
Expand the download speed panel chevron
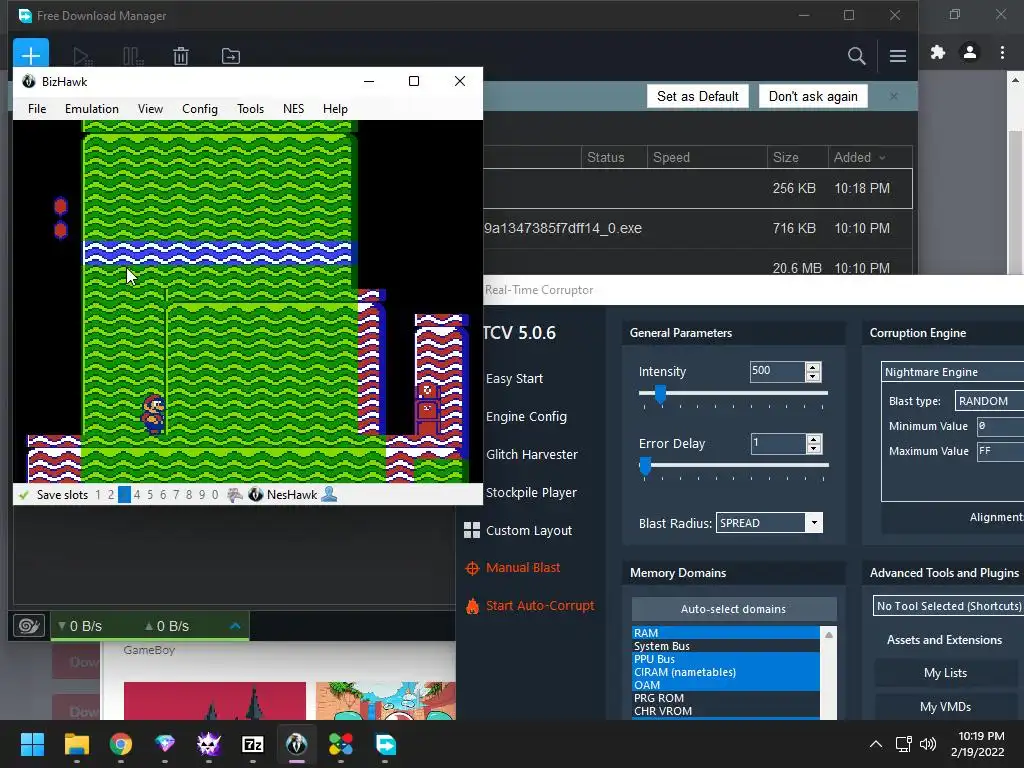click(235, 626)
